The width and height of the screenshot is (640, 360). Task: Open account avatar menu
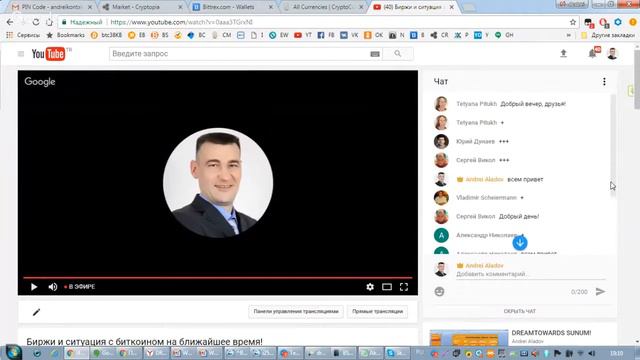coord(612,53)
